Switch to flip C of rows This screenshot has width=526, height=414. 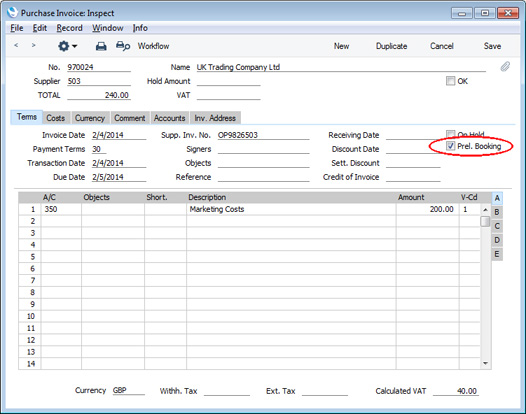[497, 226]
